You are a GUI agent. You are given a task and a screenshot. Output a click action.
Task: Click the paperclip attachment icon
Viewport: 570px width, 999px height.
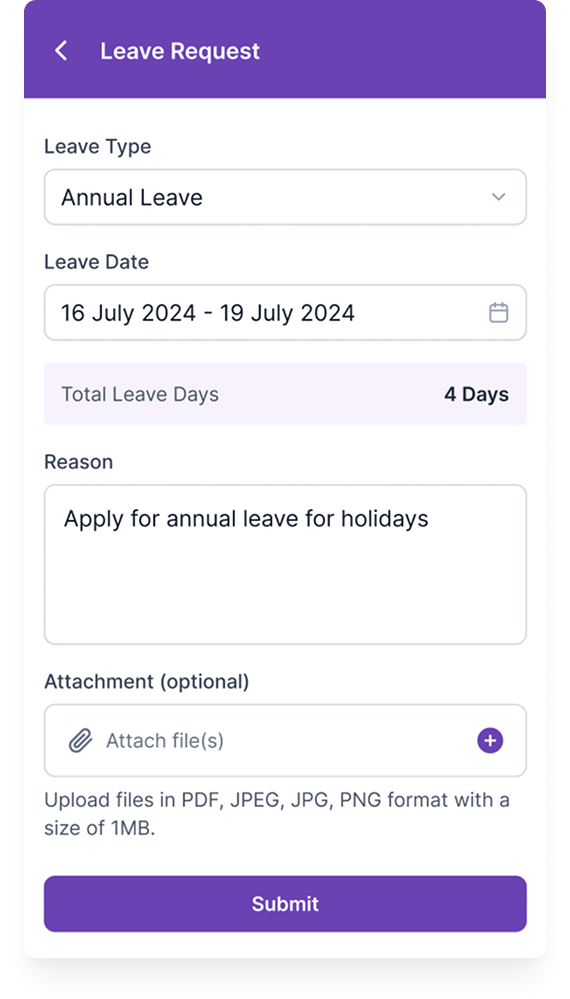[81, 740]
